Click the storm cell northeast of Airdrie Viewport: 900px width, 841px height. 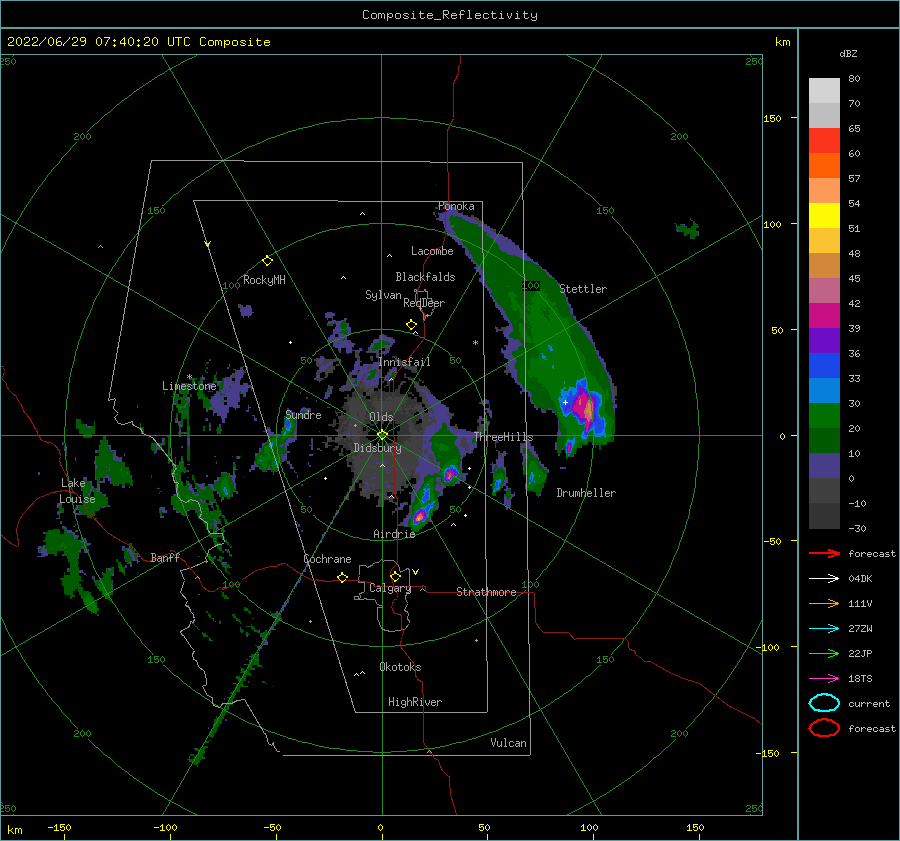click(421, 516)
